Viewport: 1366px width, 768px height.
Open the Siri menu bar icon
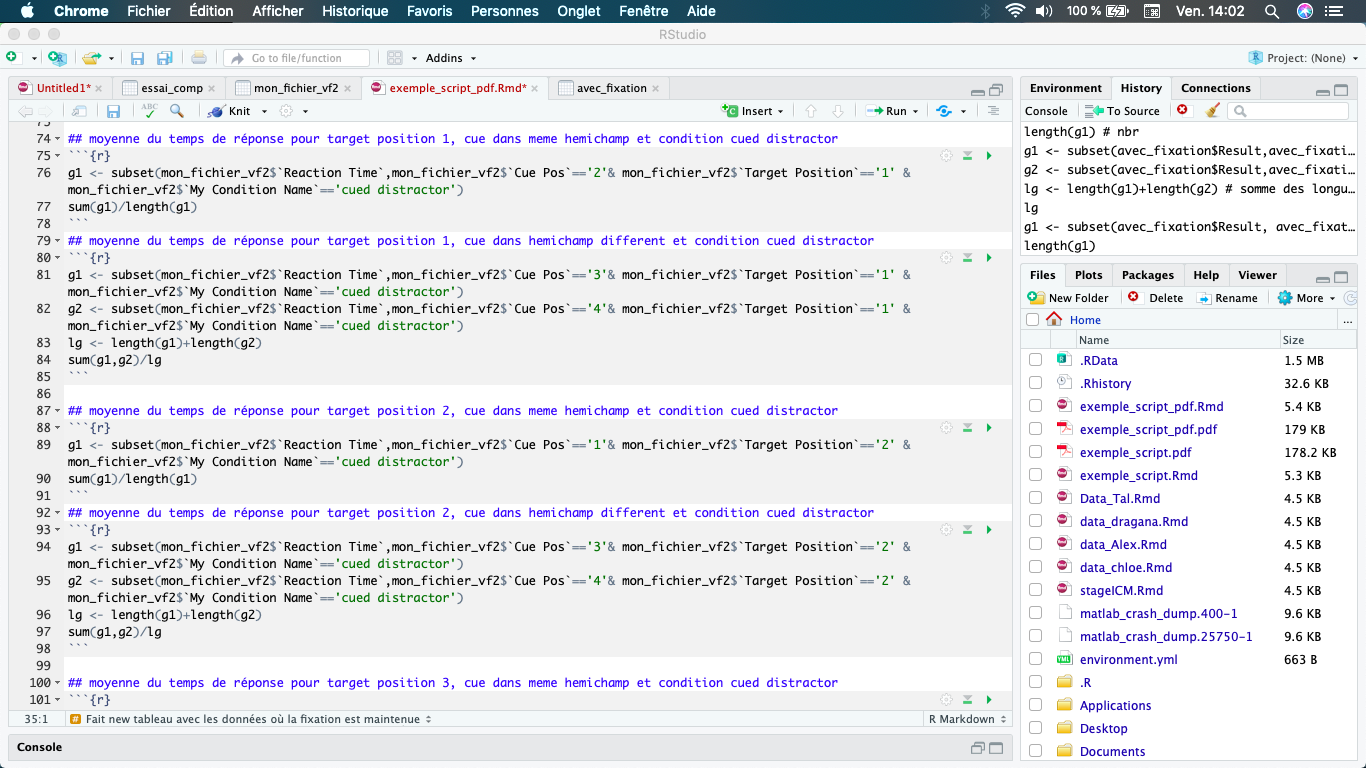coord(1305,11)
